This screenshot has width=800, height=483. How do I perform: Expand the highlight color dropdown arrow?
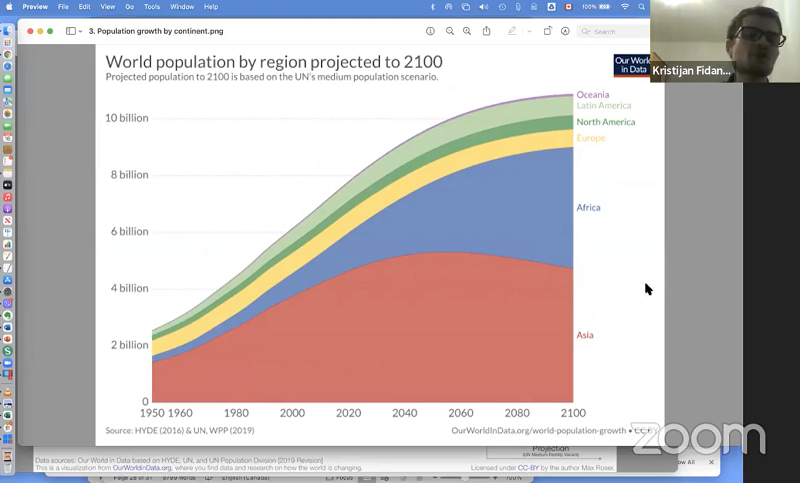528,31
